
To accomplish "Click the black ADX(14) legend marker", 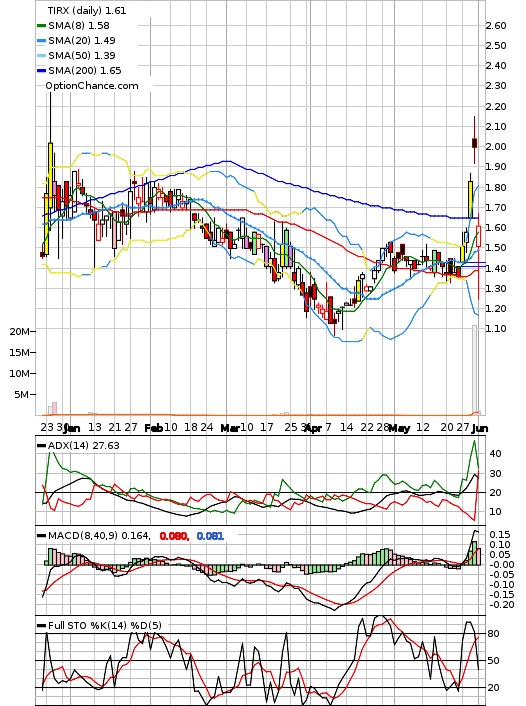I will point(41,446).
